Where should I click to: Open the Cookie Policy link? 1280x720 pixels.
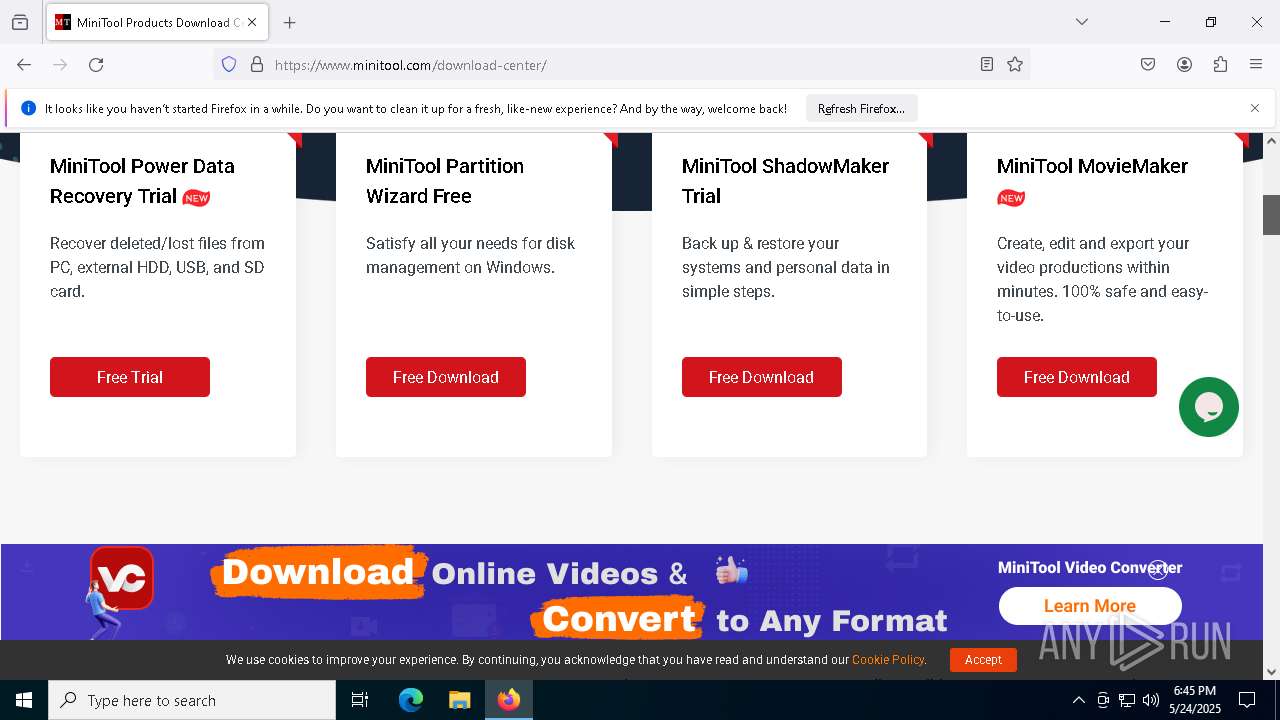tap(888, 660)
